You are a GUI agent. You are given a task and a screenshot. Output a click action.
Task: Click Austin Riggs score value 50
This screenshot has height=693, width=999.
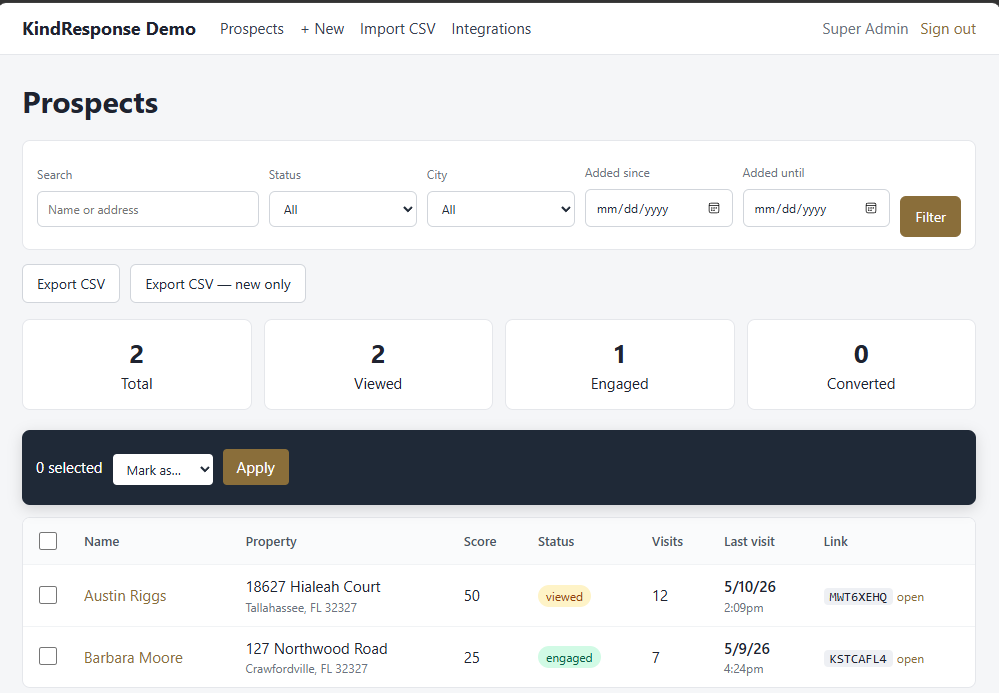pyautogui.click(x=471, y=596)
